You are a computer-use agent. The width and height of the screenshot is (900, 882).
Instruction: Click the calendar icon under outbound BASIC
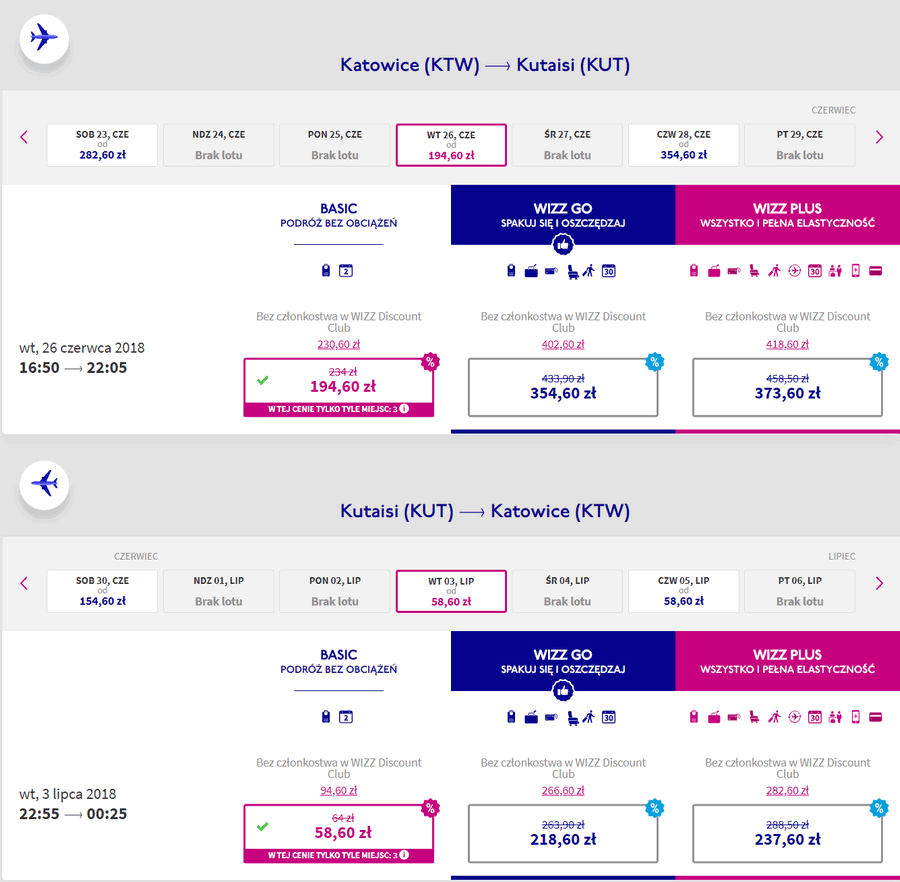(x=346, y=270)
